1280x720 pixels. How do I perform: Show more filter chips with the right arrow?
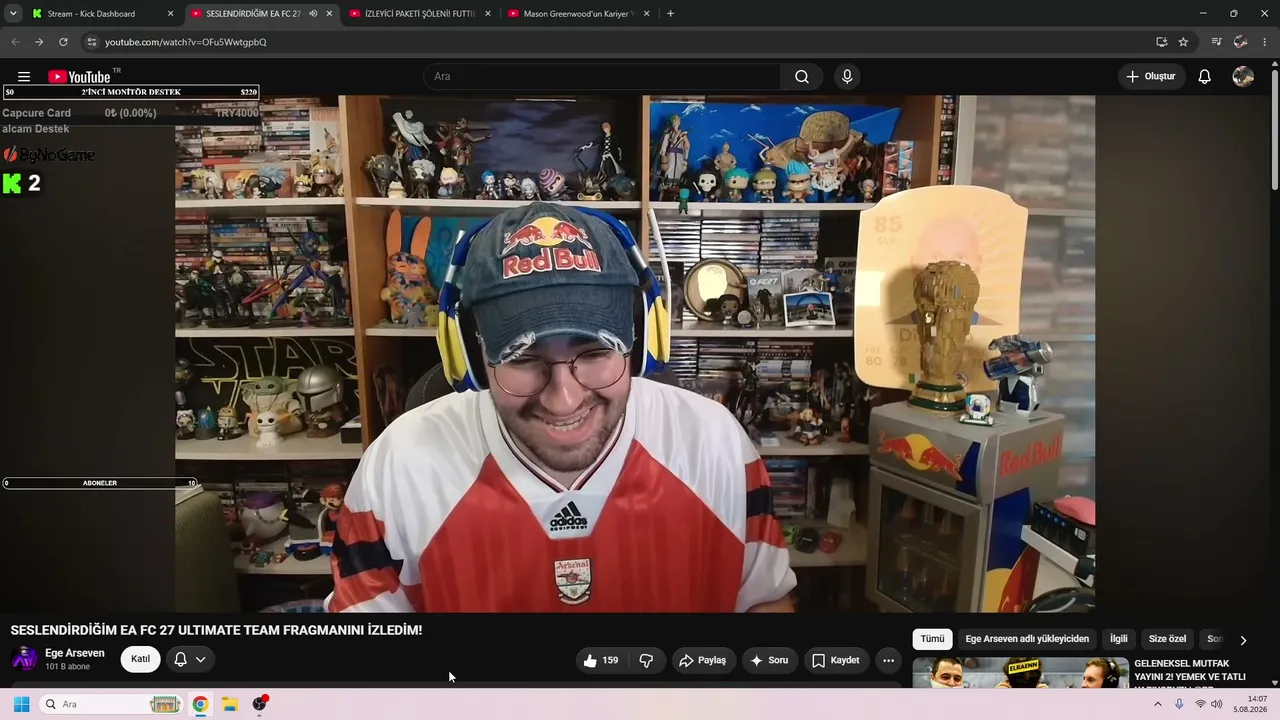1243,640
